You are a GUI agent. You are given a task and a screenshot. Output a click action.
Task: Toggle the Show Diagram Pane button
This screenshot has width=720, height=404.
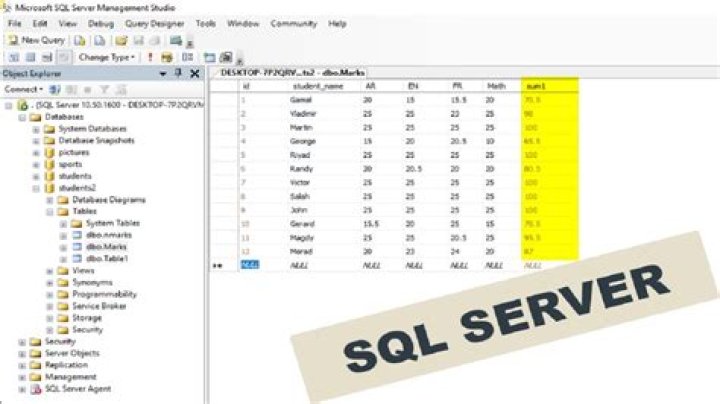(14, 57)
